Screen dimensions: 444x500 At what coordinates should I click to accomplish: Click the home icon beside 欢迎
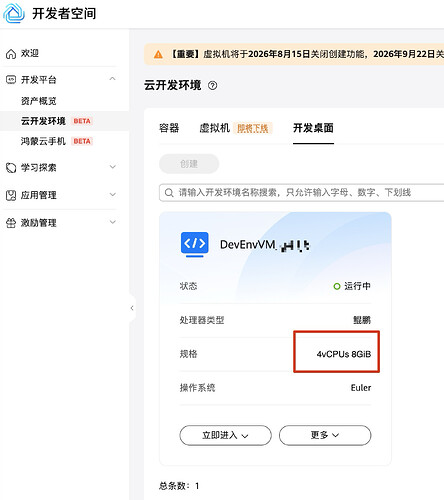(x=11, y=54)
